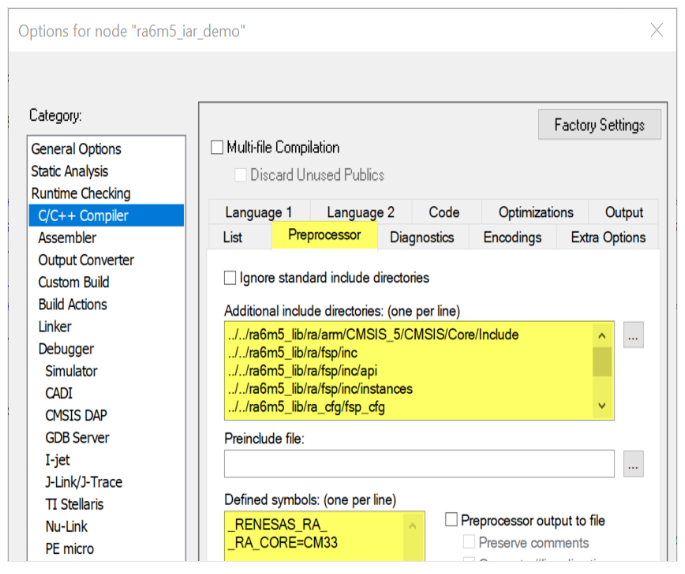Click the include directories scrollbar thumb
Image resolution: width=685 pixels, height=574 pixels.
(602, 362)
